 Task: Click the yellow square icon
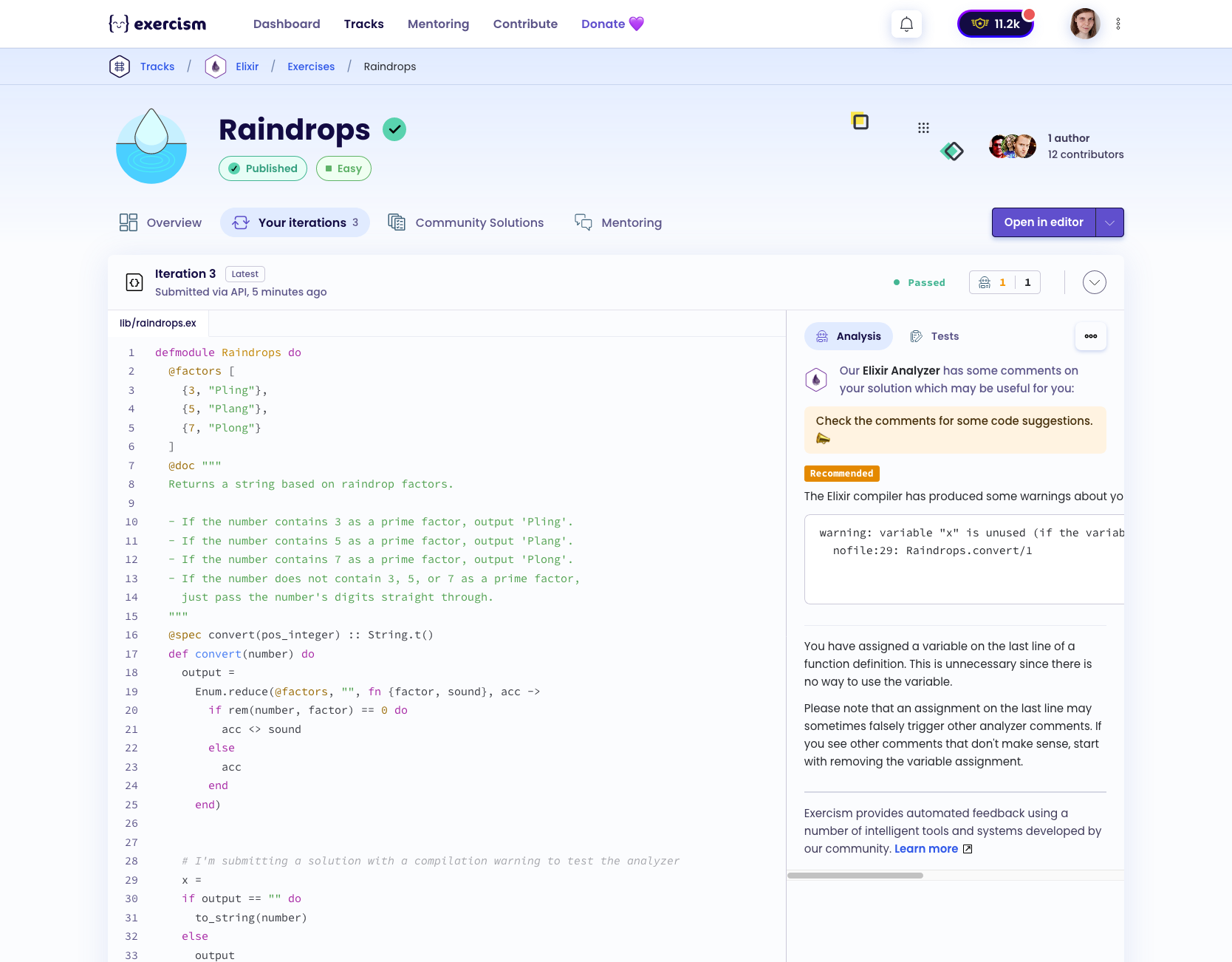point(860,120)
